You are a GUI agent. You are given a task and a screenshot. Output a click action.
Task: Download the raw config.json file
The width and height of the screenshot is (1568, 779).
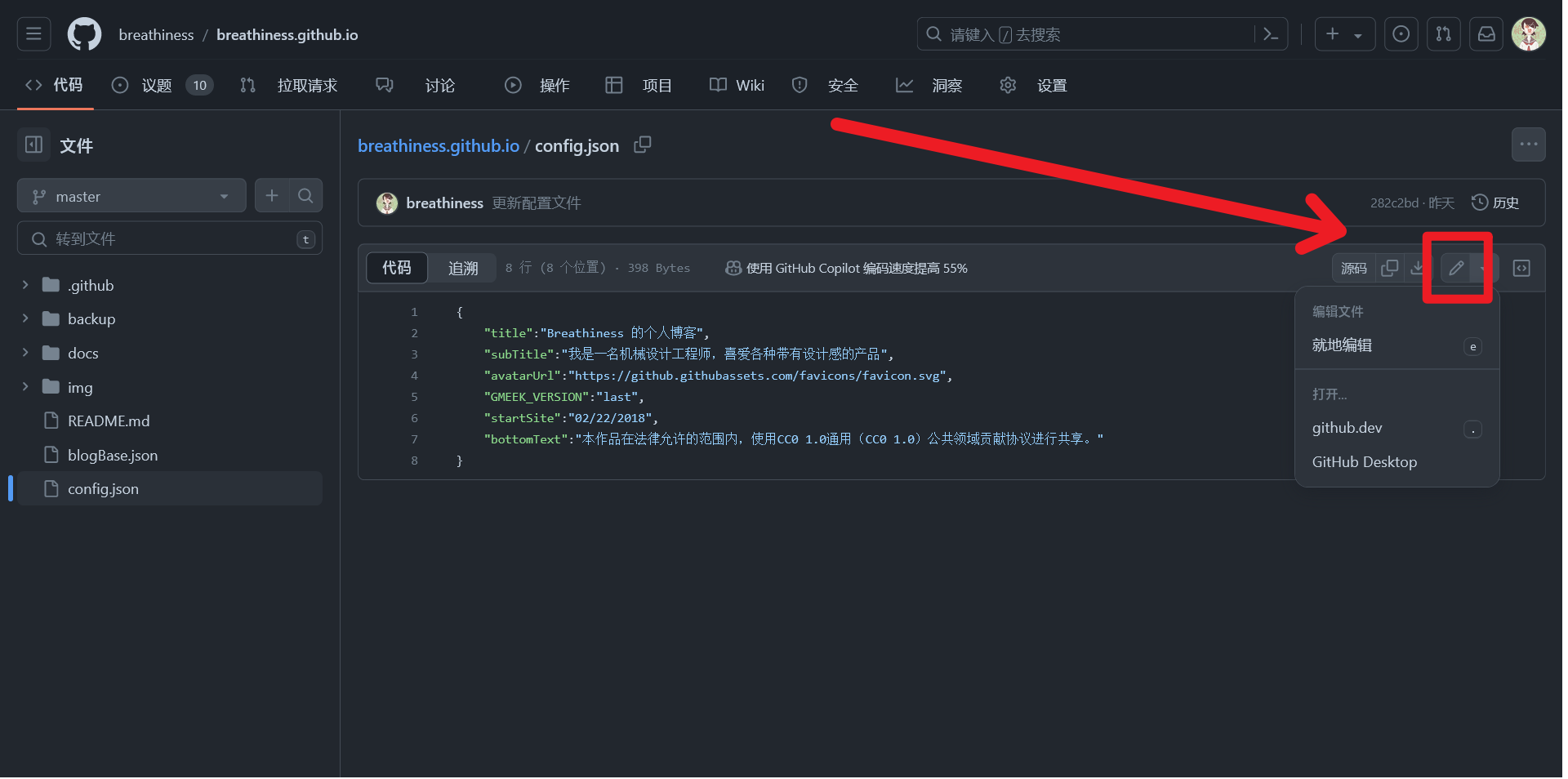point(1418,268)
